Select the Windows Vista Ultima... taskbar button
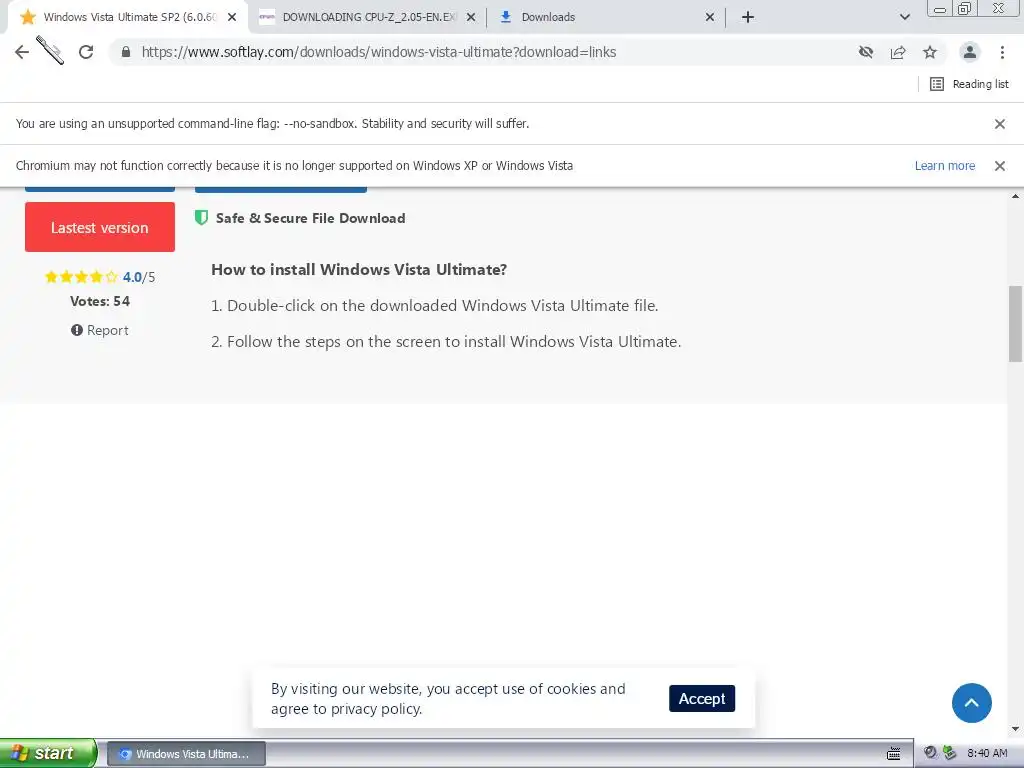This screenshot has width=1024, height=768. [186, 754]
